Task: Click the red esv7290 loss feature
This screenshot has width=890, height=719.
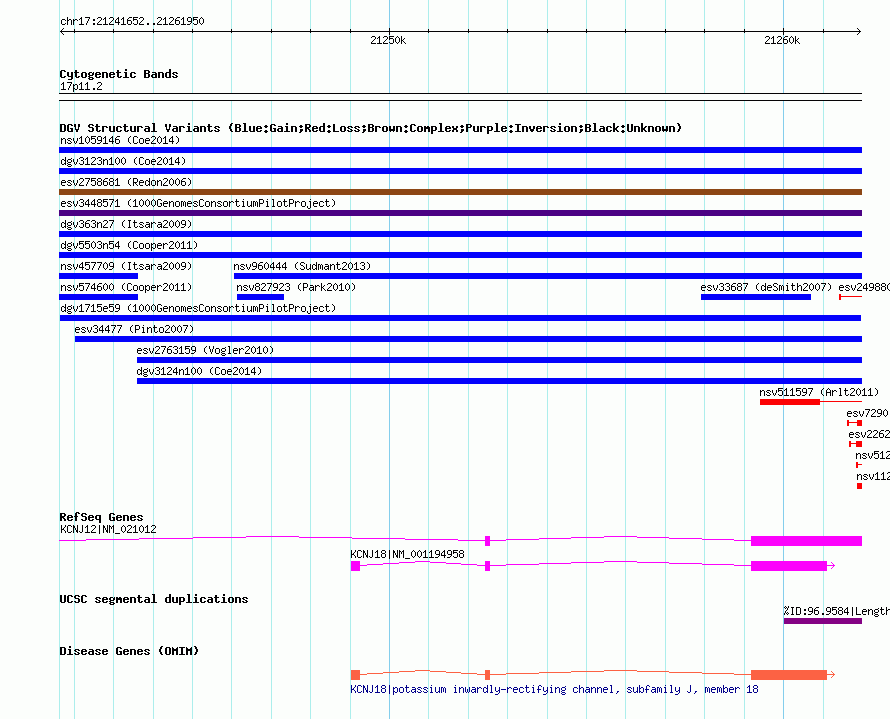Action: [x=855, y=423]
